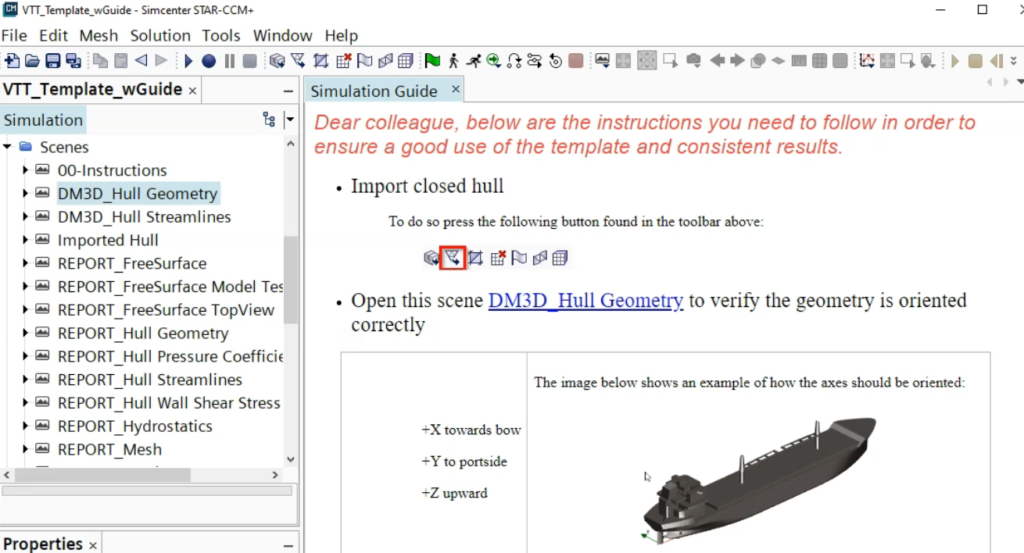Click the Play Macro blue triangle icon

(189, 61)
